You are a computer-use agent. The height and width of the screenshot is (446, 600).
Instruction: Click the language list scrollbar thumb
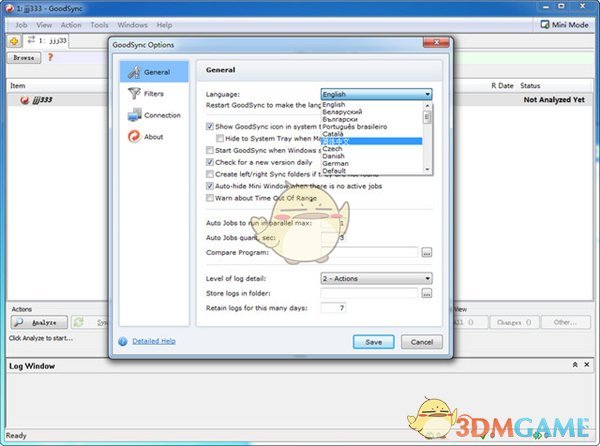427,117
